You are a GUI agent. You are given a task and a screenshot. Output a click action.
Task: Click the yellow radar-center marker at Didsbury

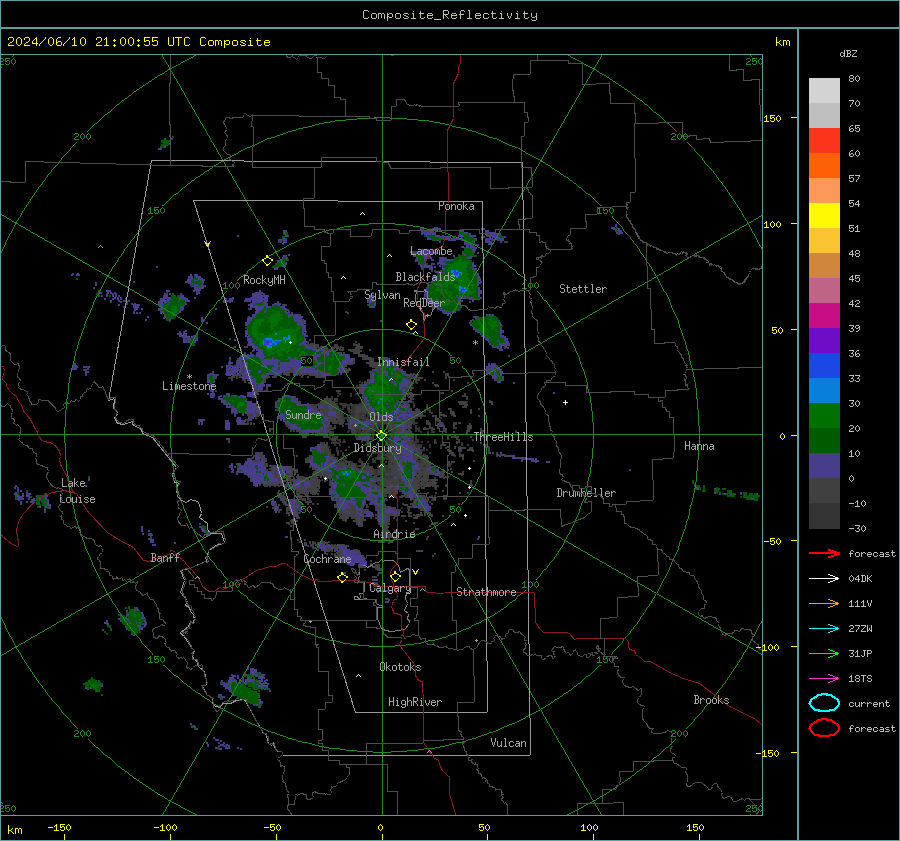381,436
